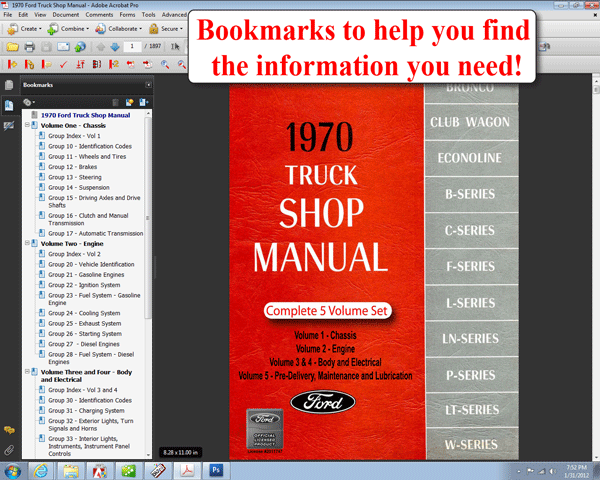Select Group Index - Vol 2 bookmark

click(74, 254)
